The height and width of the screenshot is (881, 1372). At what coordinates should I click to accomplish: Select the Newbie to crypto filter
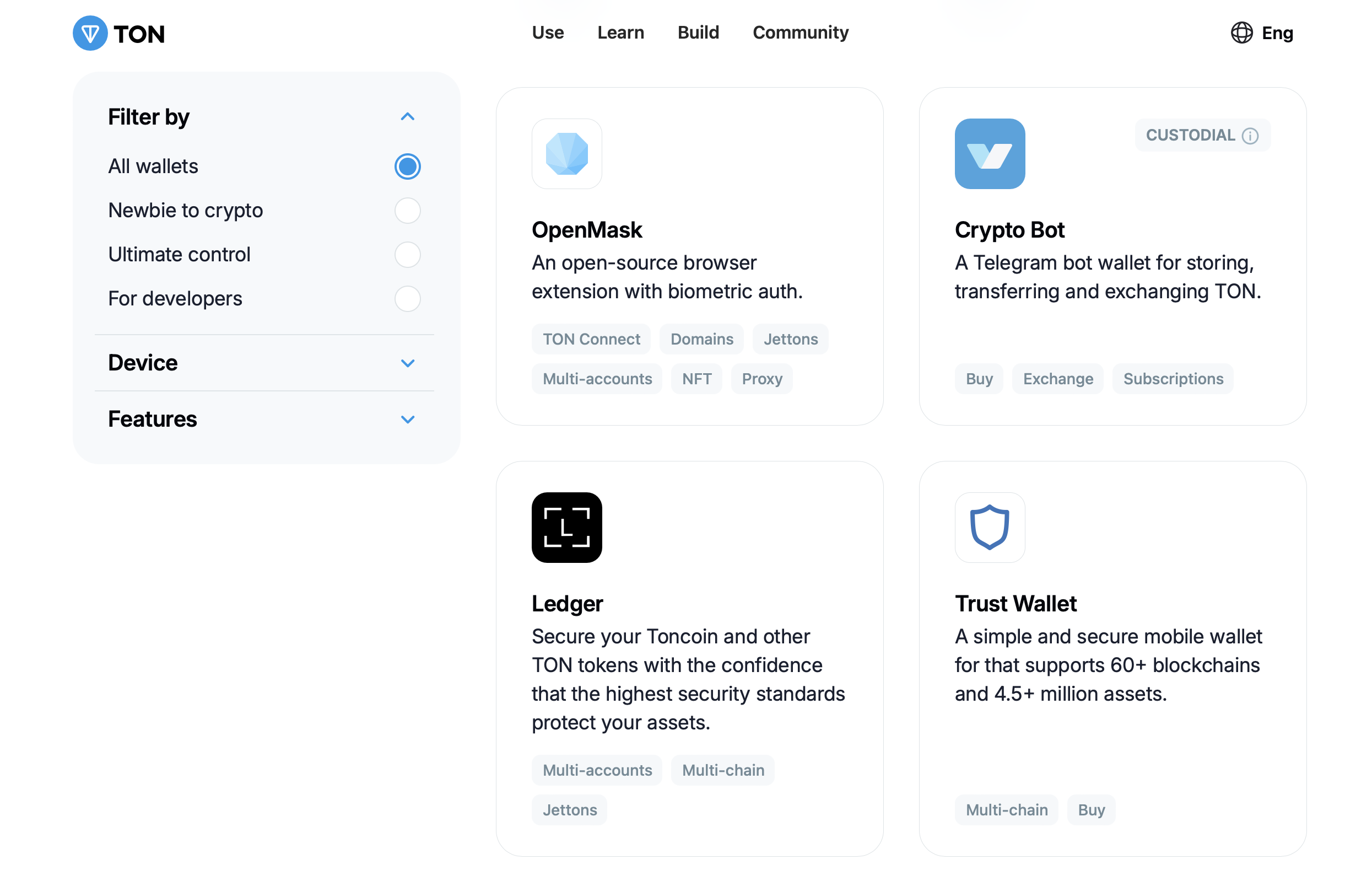pos(407,211)
